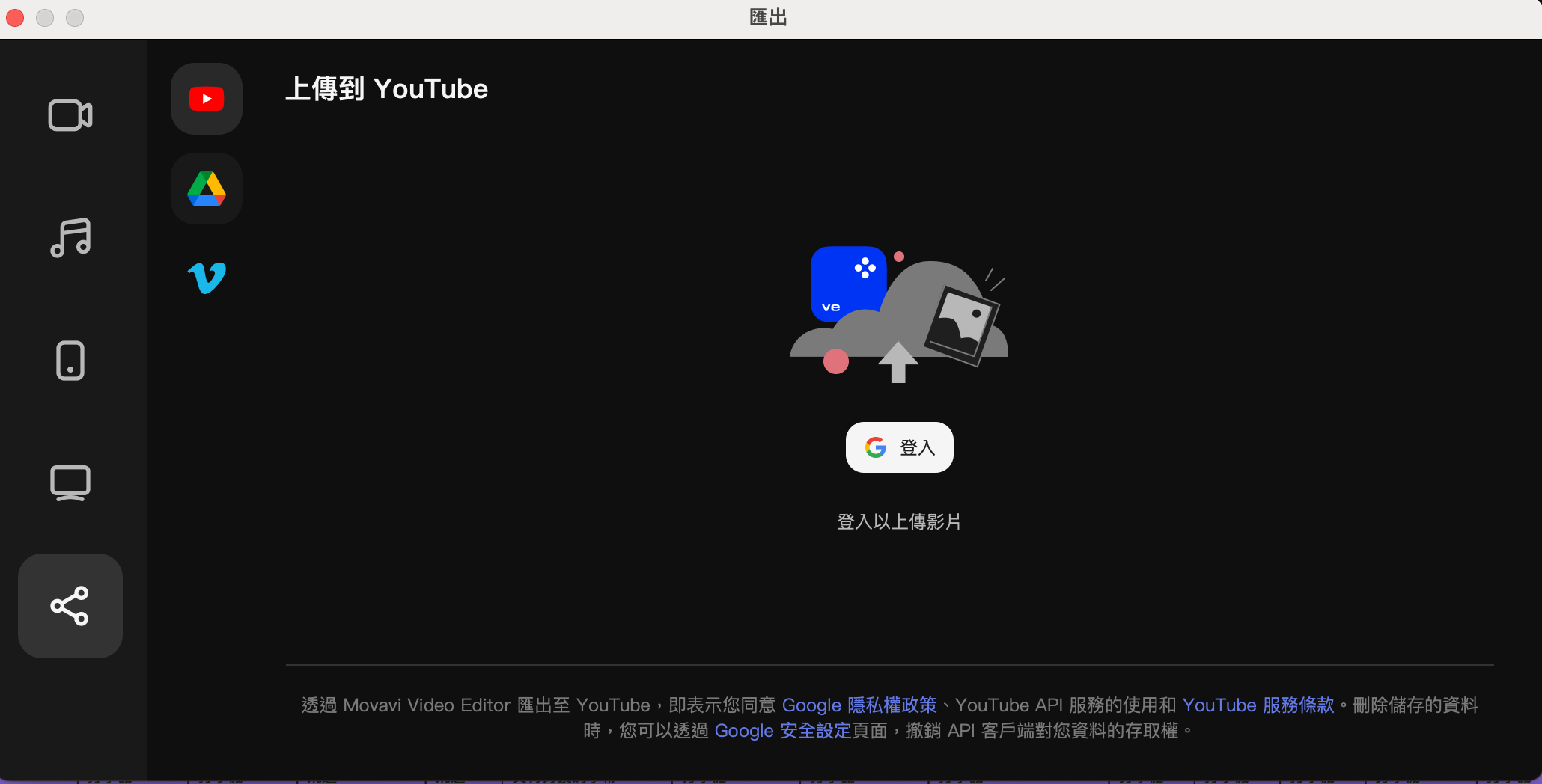Open the video export tab icon
Image resolution: width=1542 pixels, height=784 pixels.
click(70, 115)
